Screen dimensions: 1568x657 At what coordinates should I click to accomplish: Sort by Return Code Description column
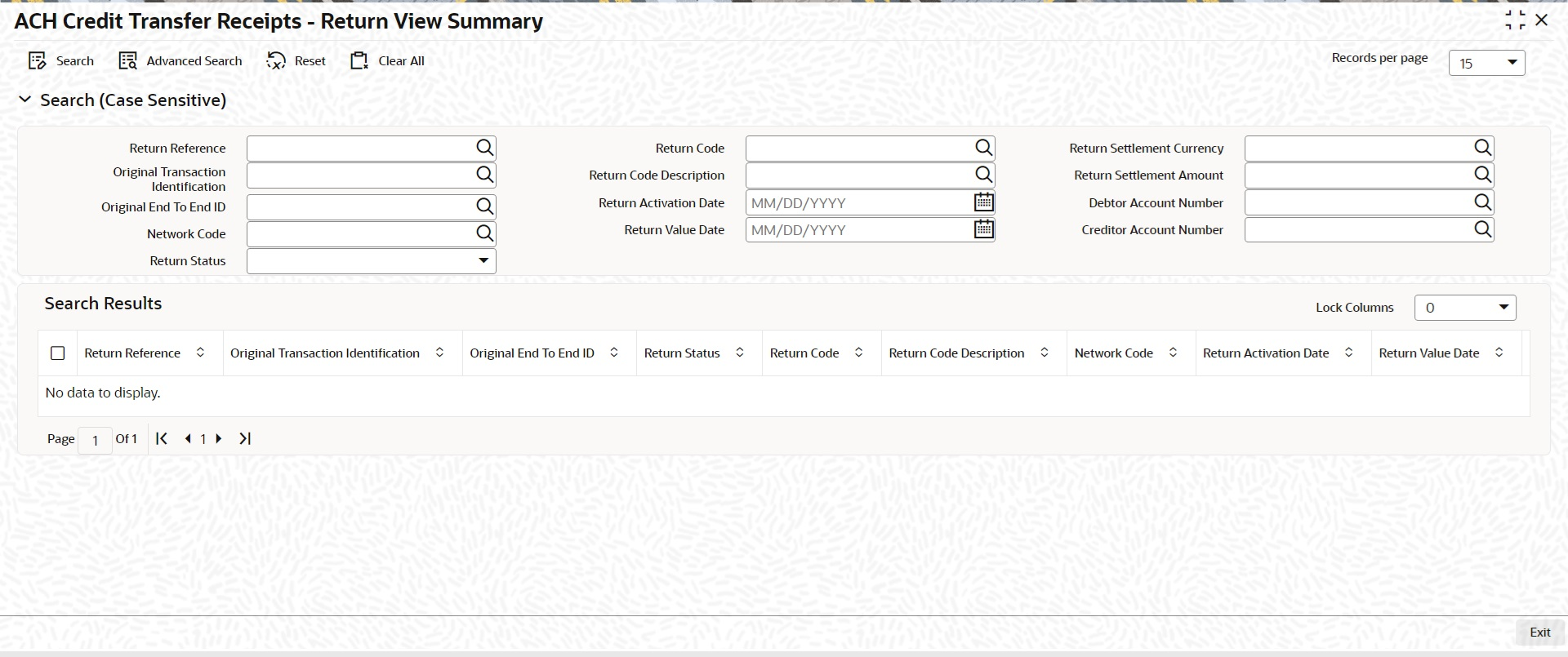[x=1045, y=353]
